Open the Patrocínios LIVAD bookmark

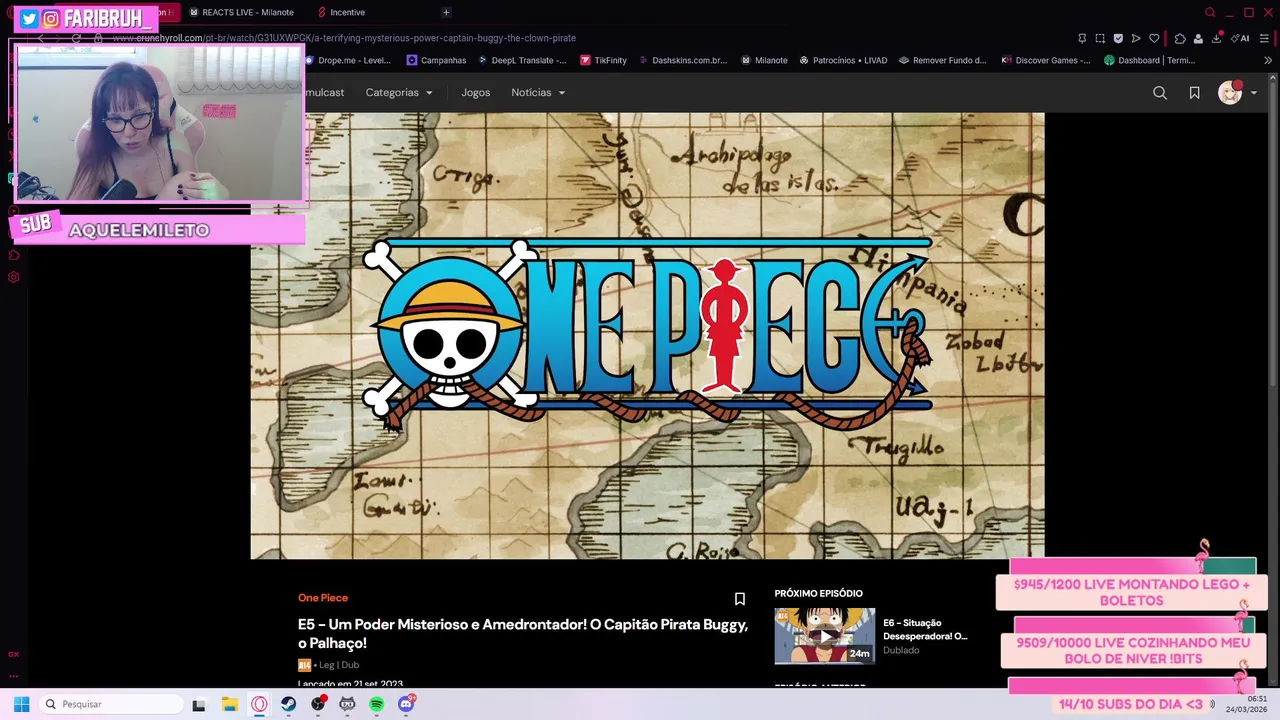tap(843, 60)
